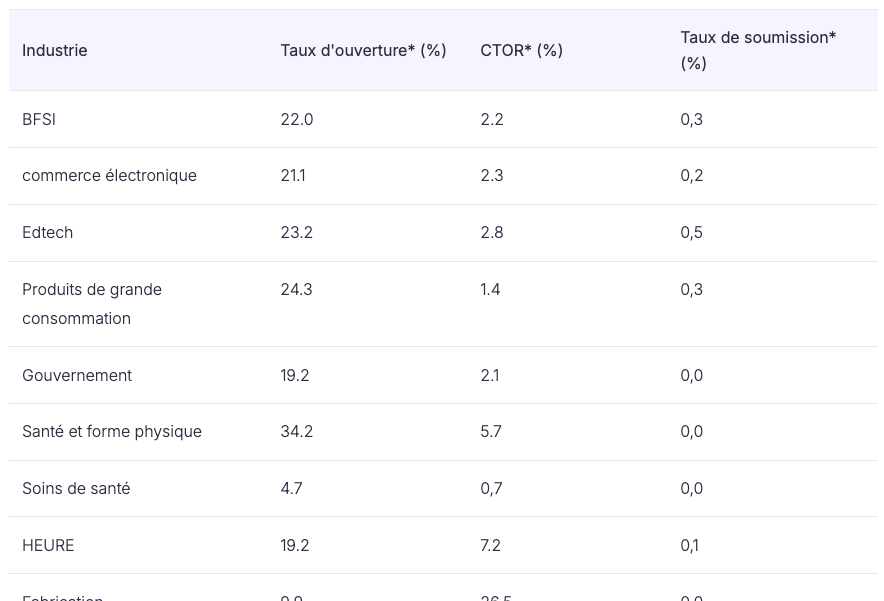Select the Edtech row label

pyautogui.click(x=47, y=232)
